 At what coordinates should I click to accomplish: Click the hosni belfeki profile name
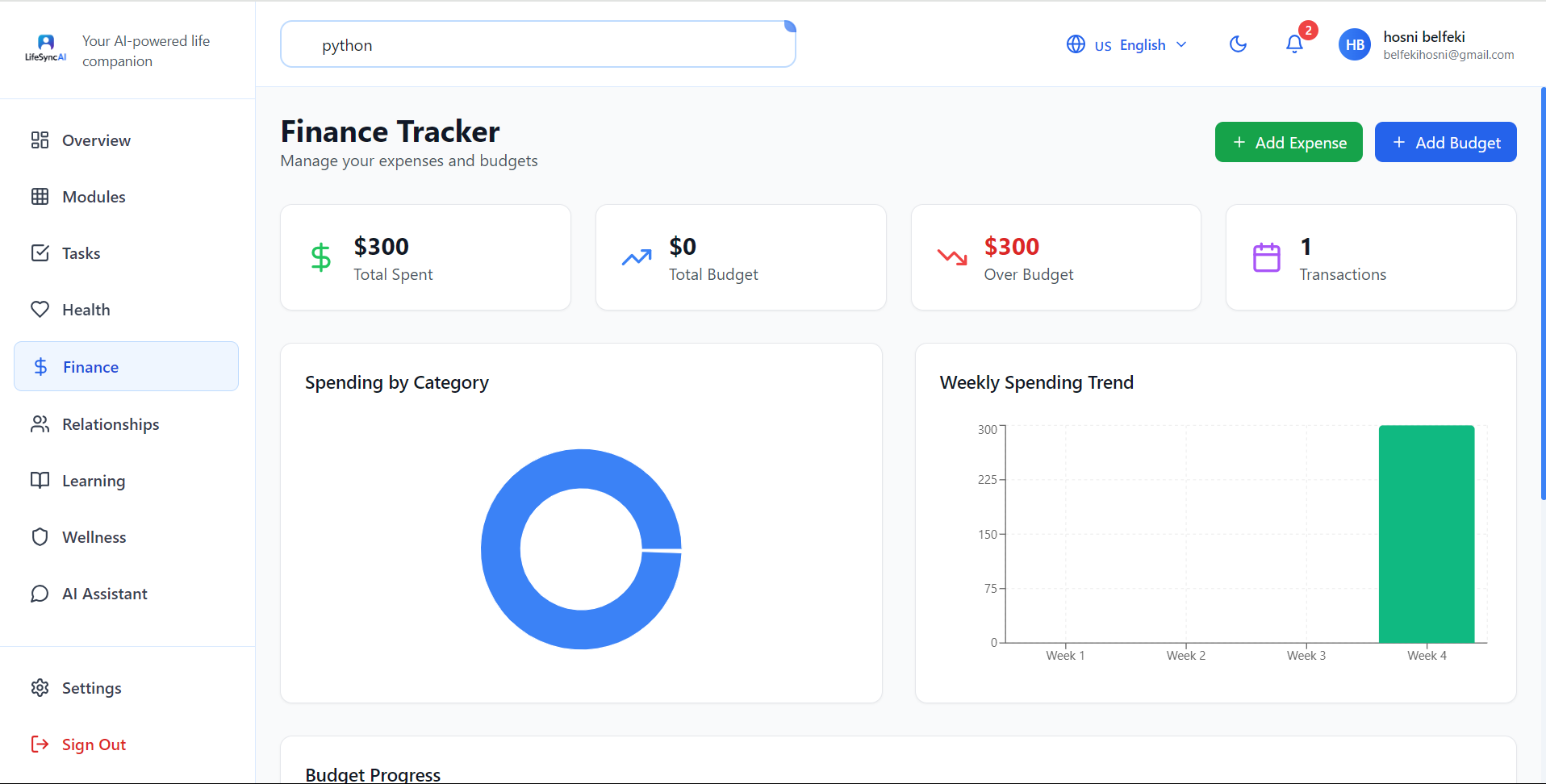click(1424, 37)
